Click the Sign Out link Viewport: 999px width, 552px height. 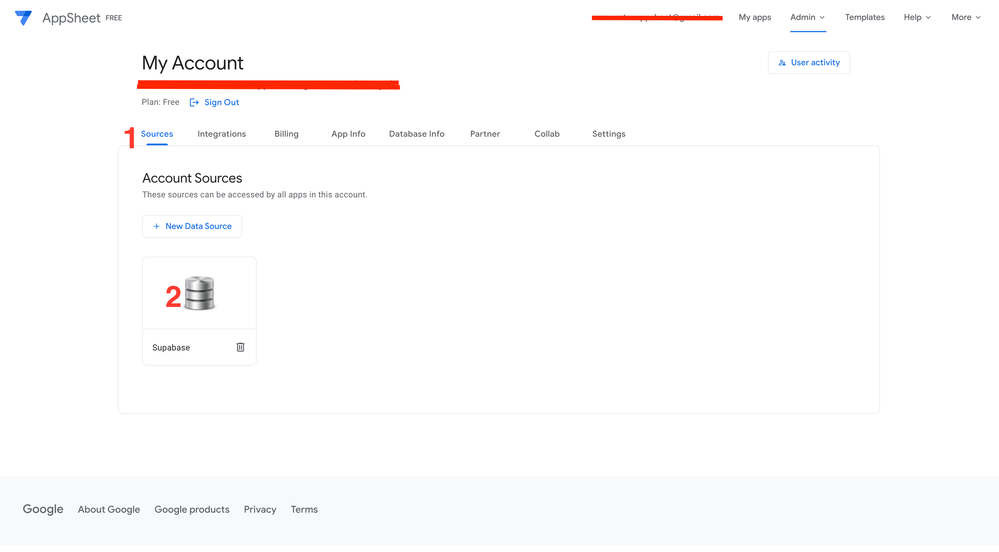pos(221,103)
